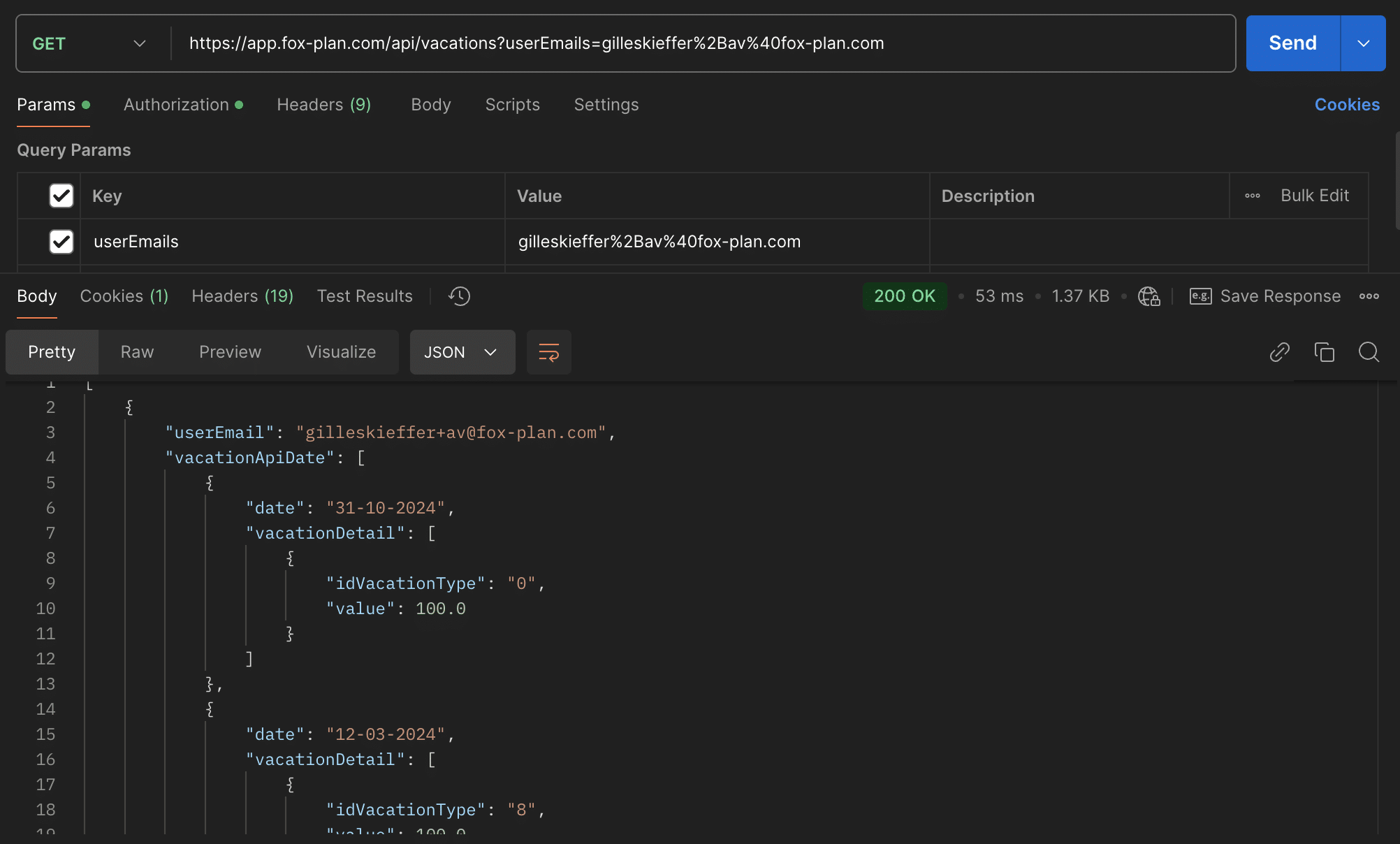
Task: Click the Description cell for userEmails
Action: click(1149, 242)
